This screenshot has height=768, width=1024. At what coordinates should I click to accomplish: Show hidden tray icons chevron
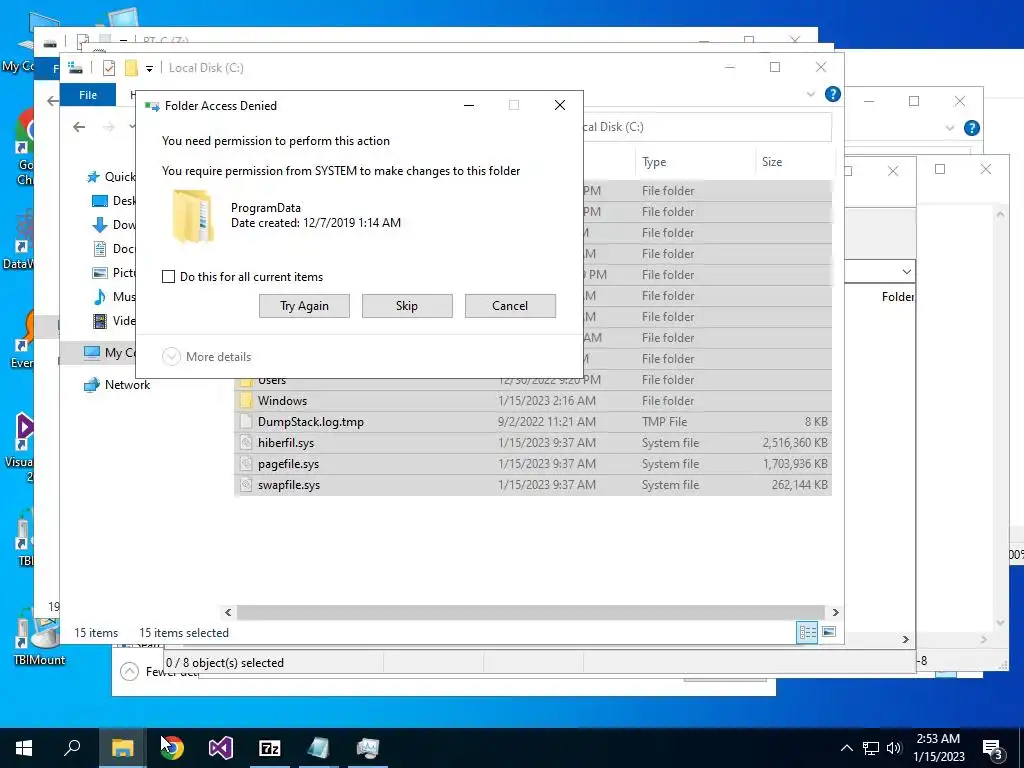point(846,748)
